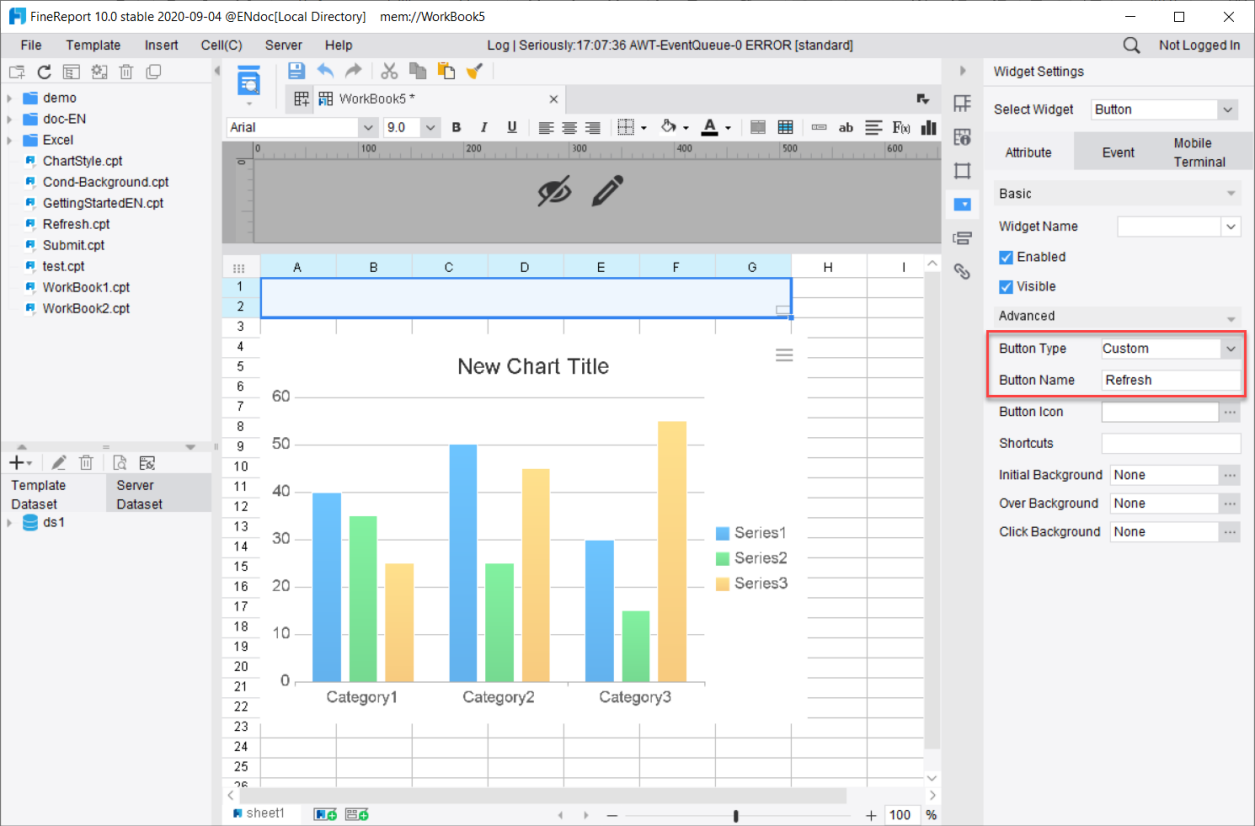1255x826 pixels.
Task: Apply the Format Painter brush icon
Action: 473,70
